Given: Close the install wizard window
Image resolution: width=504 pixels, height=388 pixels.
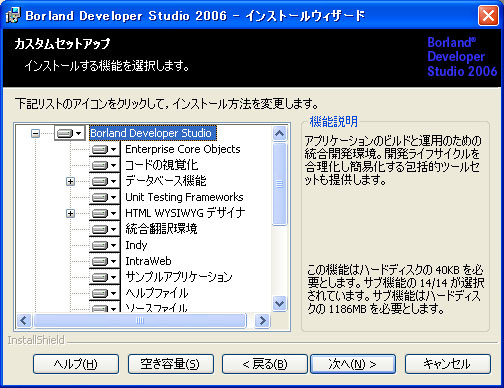Looking at the screenshot, I should (488, 15).
